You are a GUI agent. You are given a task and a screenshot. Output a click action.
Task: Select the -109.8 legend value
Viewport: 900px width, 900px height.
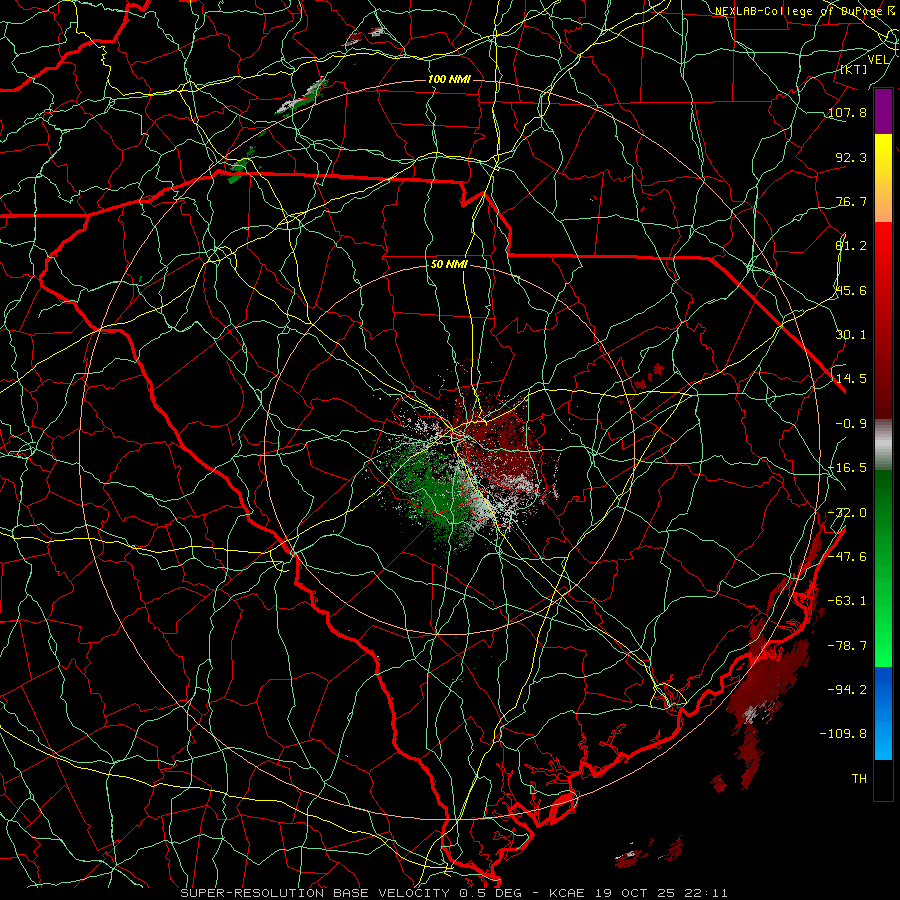(844, 734)
